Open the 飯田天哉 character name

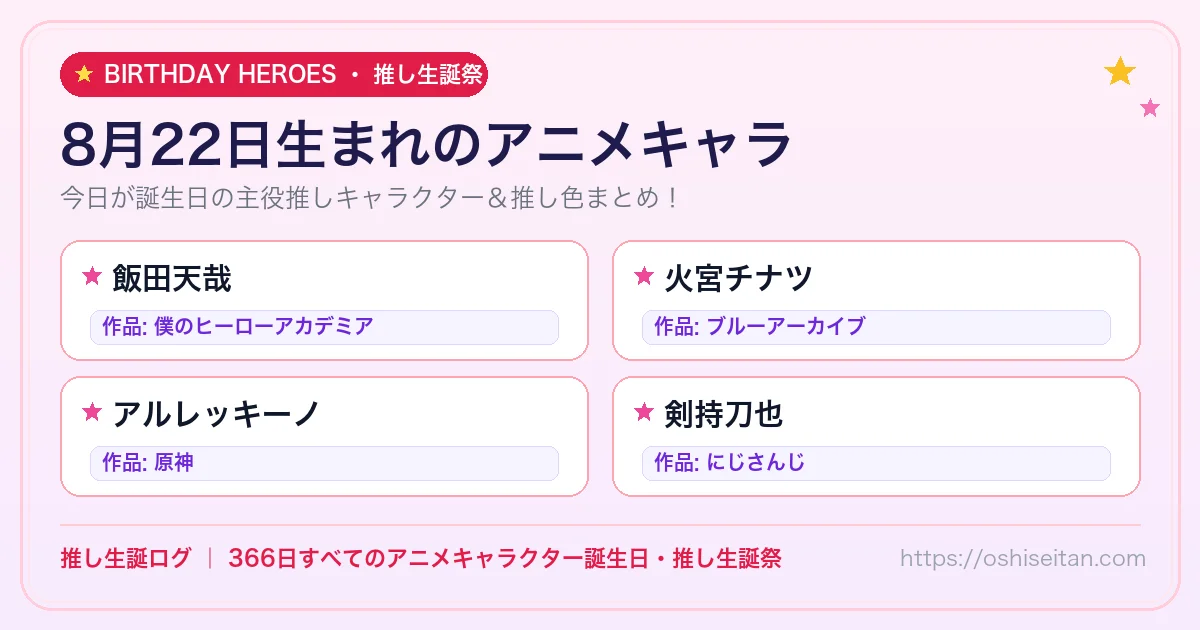coord(172,278)
